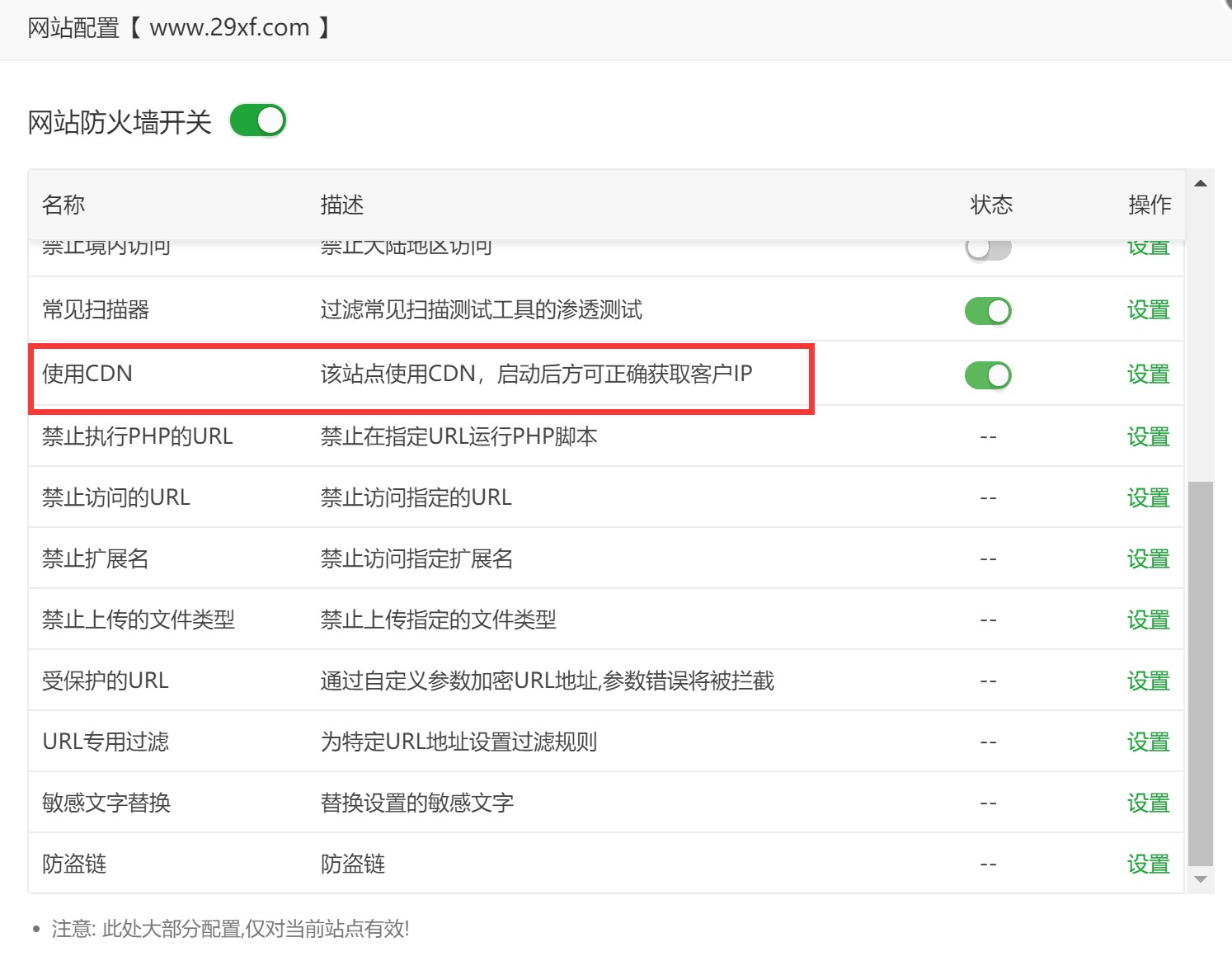1232x961 pixels.
Task: Open 设置 for 使用CDN
Action: click(1148, 375)
